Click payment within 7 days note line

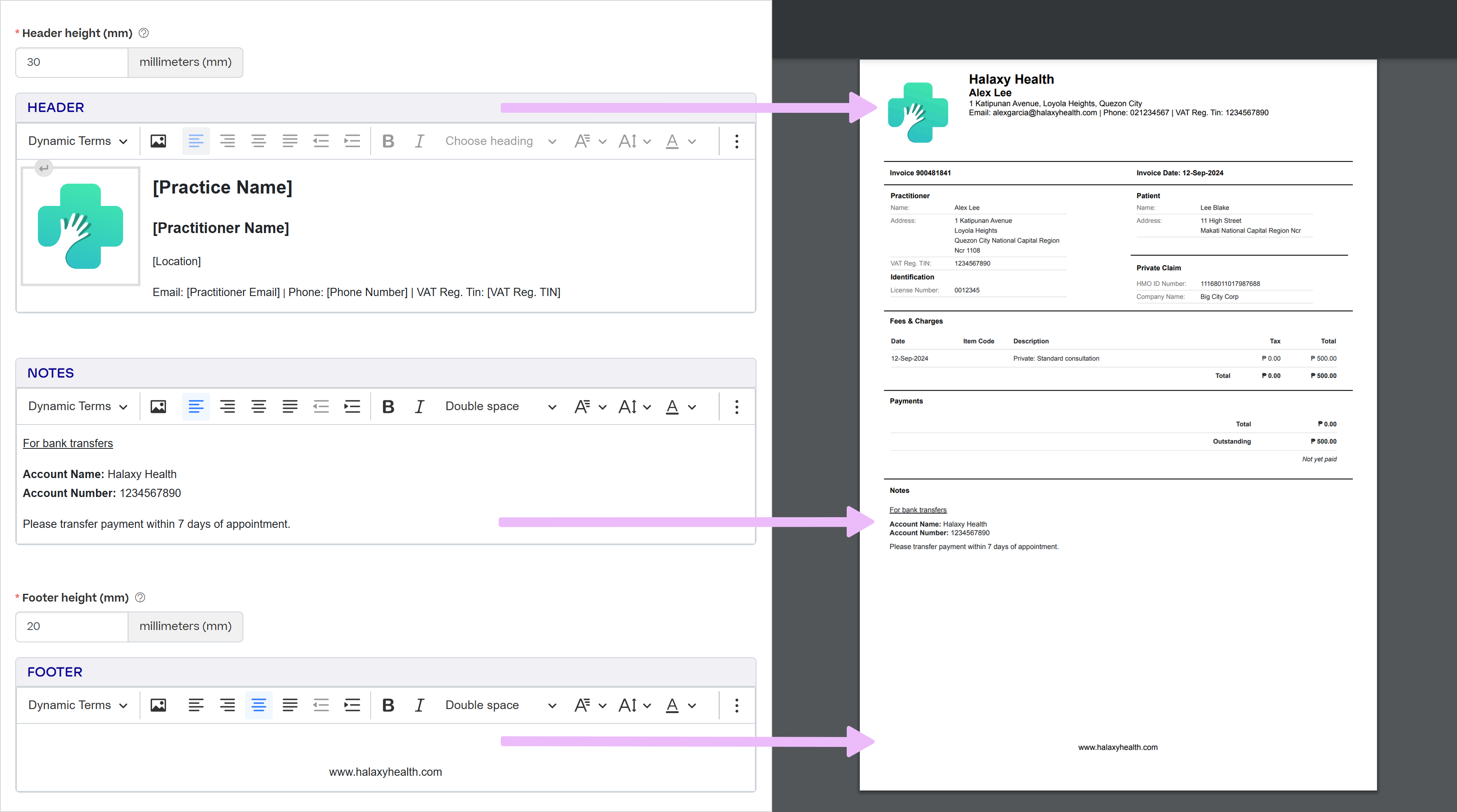(156, 524)
